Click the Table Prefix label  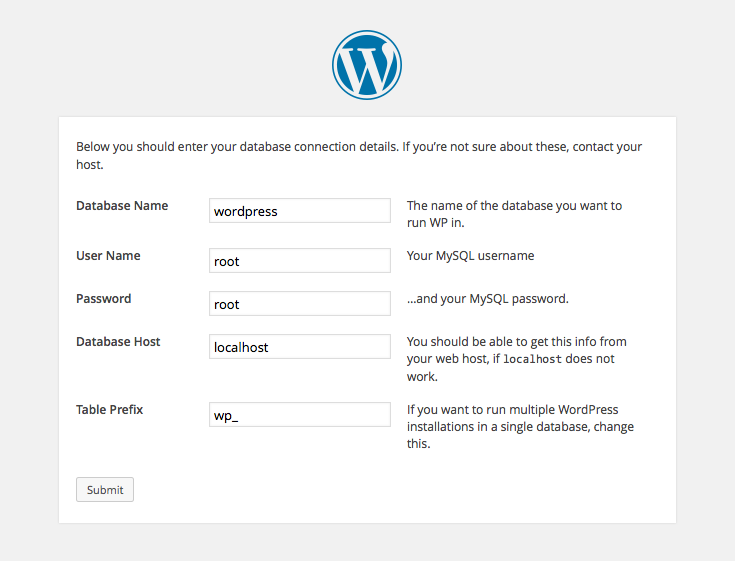click(109, 410)
